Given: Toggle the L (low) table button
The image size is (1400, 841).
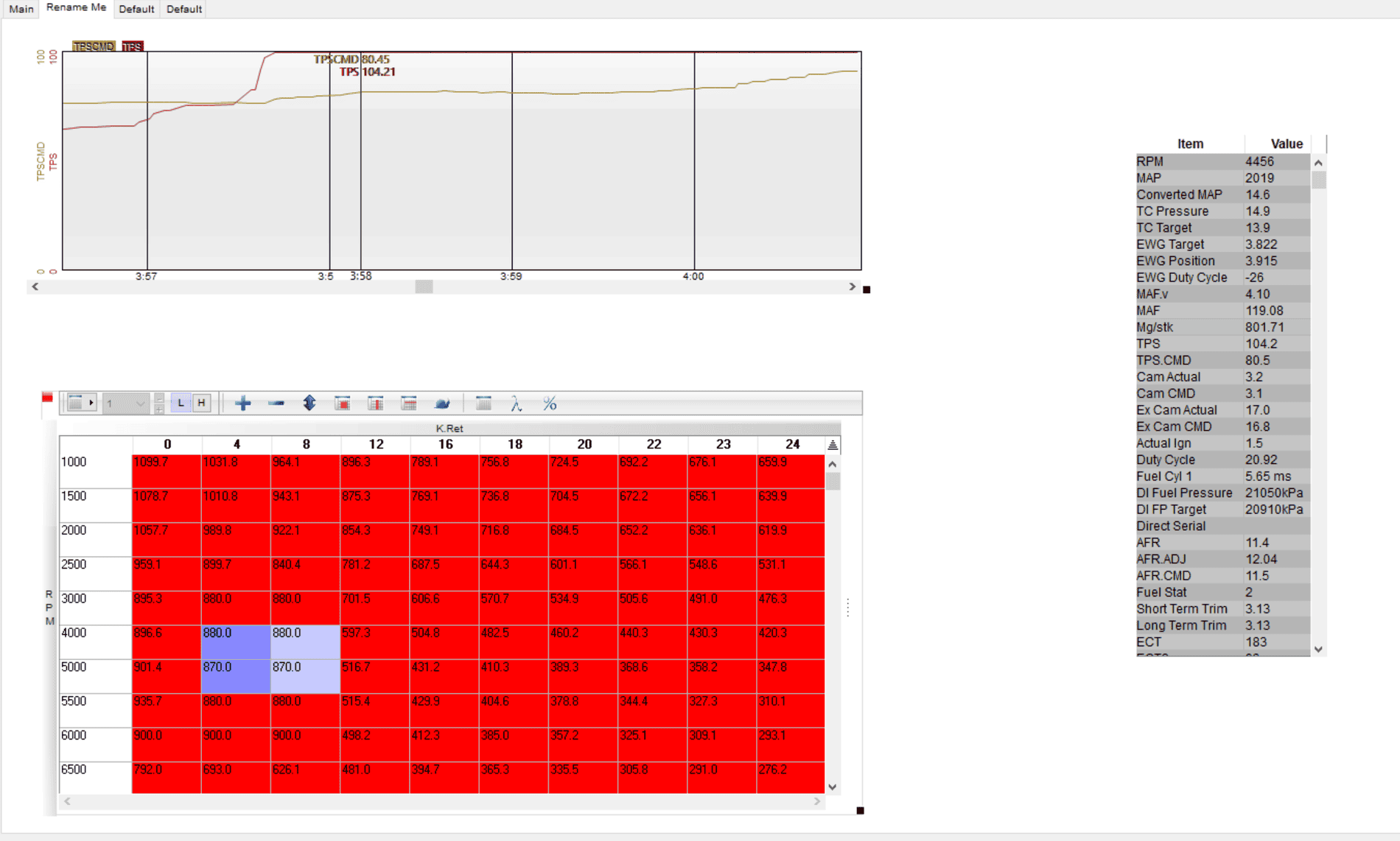Looking at the screenshot, I should coord(181,403).
